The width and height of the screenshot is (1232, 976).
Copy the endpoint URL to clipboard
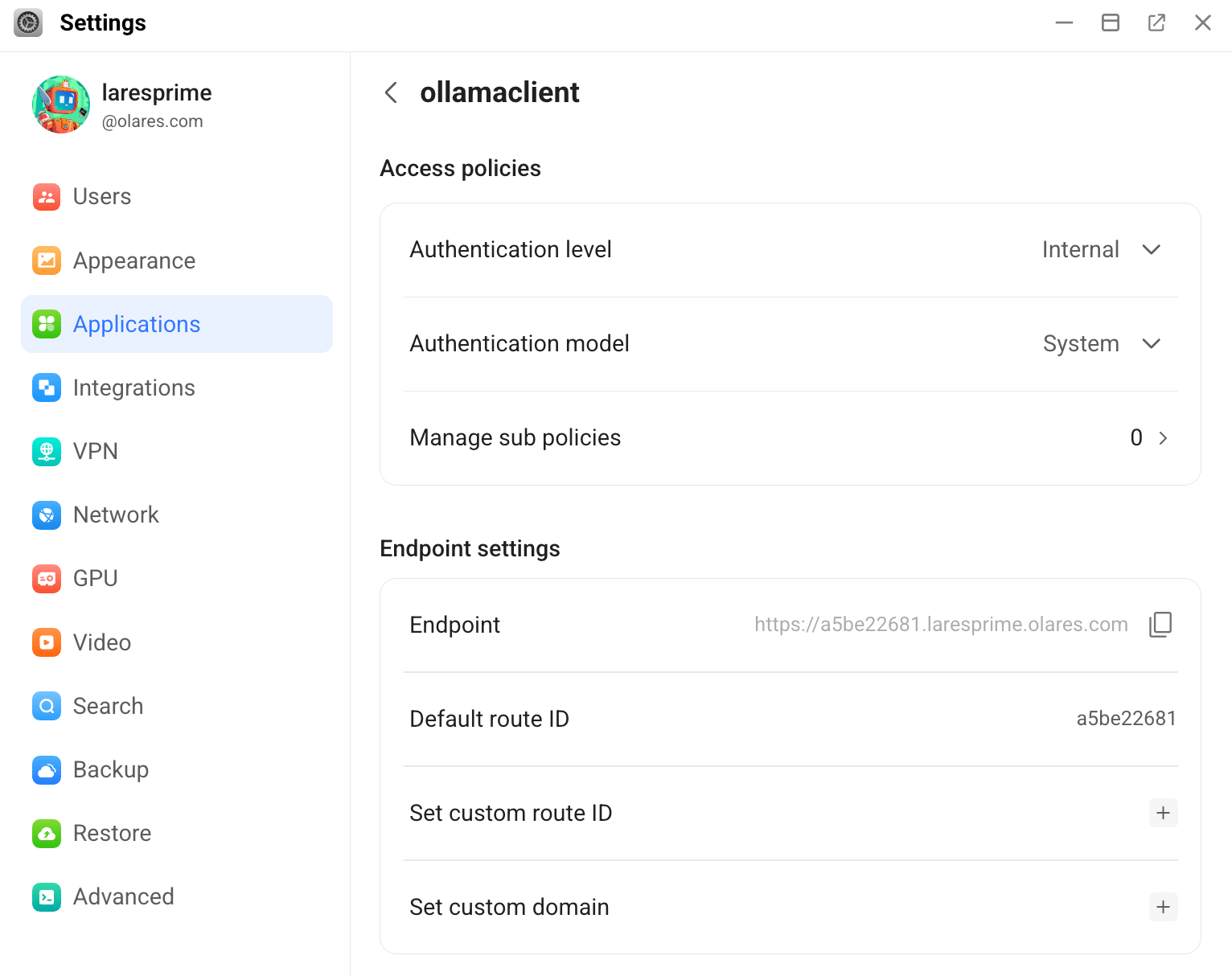coord(1160,625)
